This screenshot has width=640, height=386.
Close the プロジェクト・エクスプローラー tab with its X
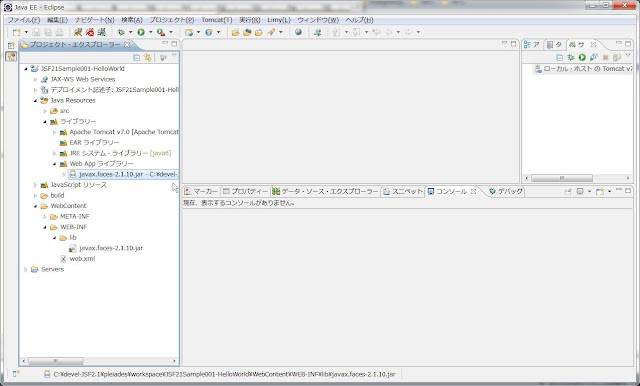click(127, 45)
